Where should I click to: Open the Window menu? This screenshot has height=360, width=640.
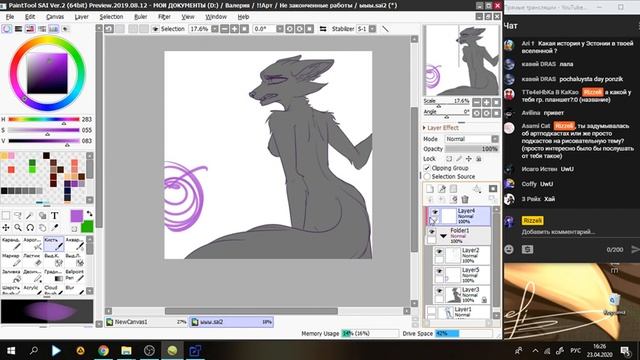pyautogui.click(x=216, y=17)
